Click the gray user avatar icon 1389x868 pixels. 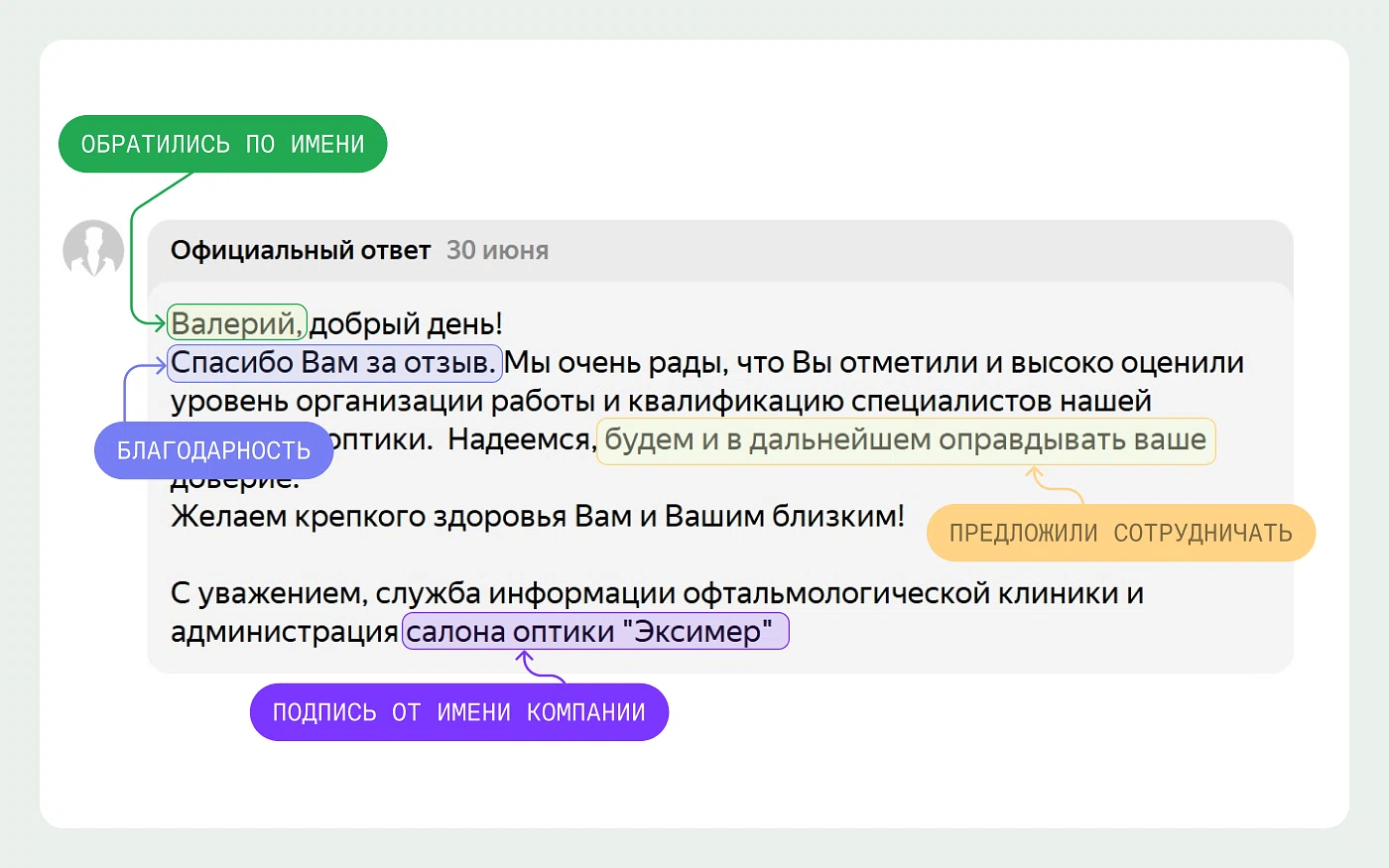pyautogui.click(x=93, y=249)
